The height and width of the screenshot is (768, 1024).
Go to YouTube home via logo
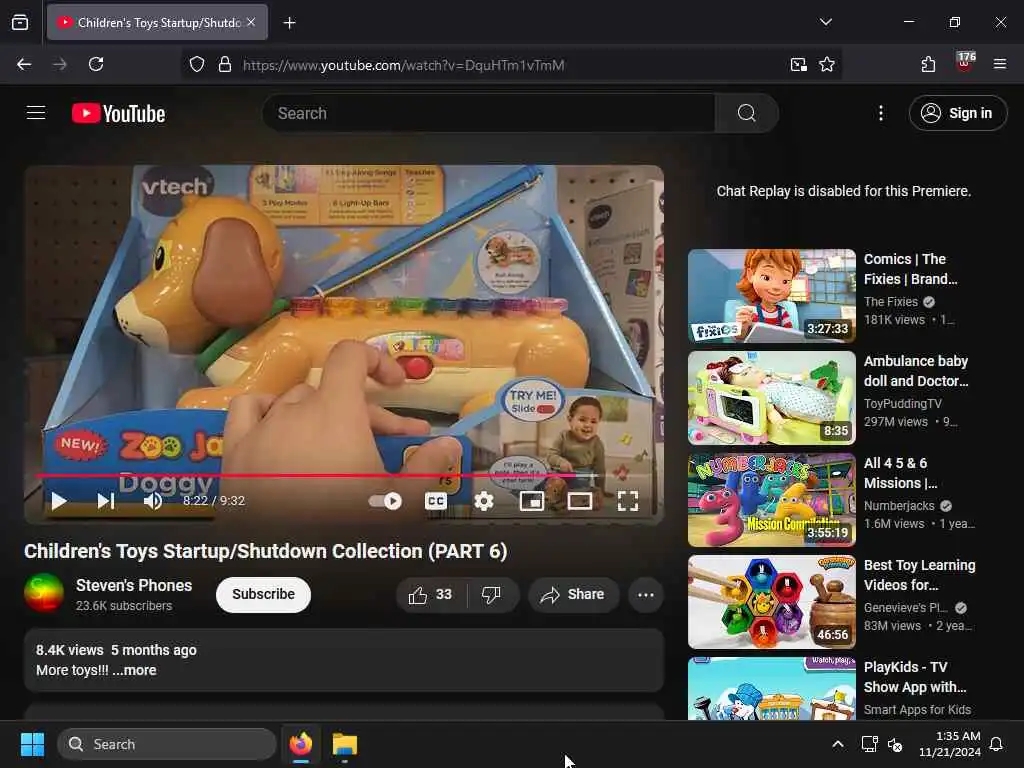coord(118,114)
